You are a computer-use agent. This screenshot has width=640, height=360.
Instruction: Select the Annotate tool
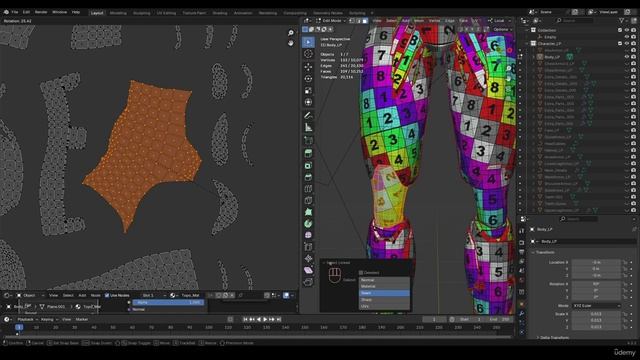tap(309, 116)
